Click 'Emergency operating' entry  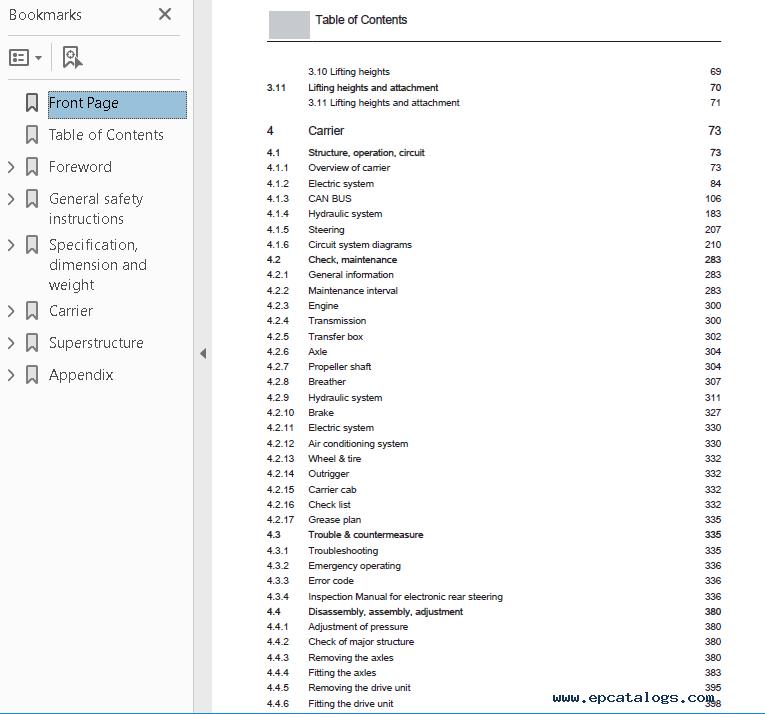[354, 566]
